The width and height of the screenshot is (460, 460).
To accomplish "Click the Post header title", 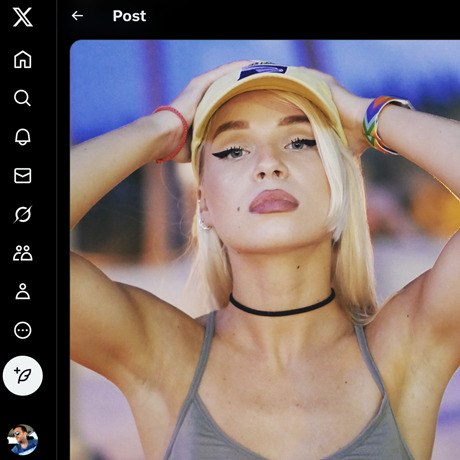I will coord(129,16).
